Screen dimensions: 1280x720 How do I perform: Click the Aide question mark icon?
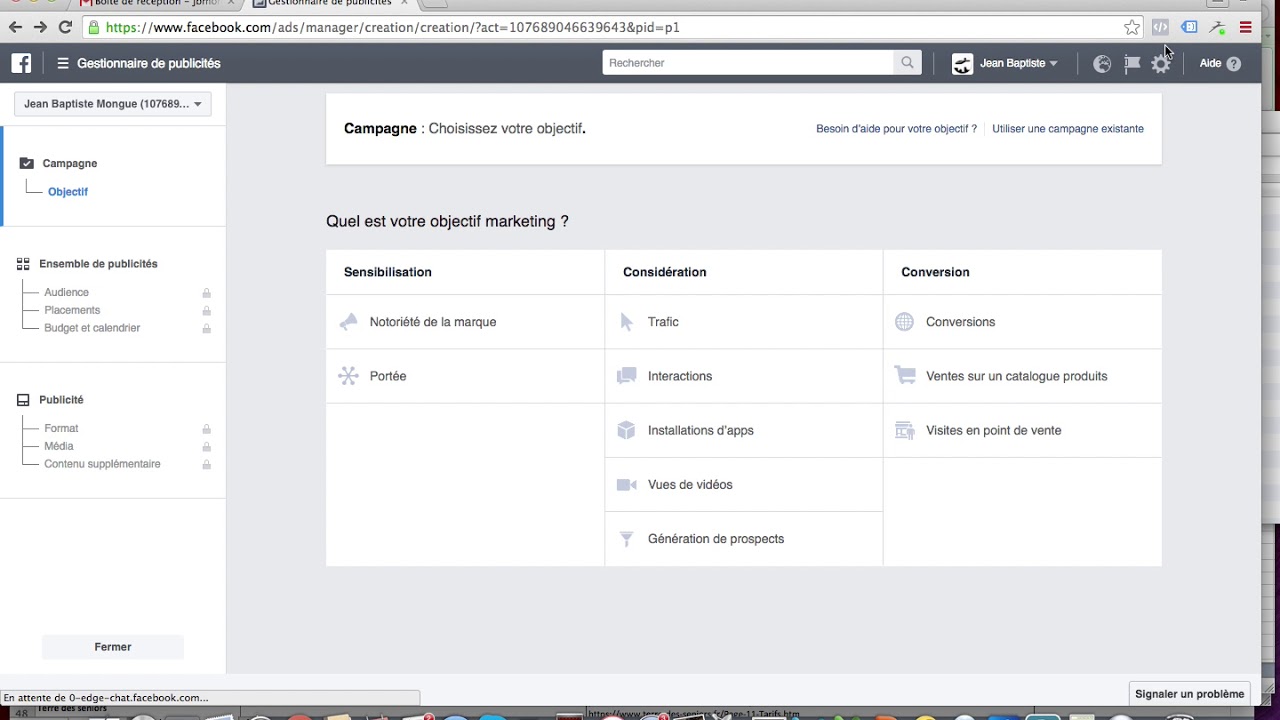click(x=1234, y=63)
